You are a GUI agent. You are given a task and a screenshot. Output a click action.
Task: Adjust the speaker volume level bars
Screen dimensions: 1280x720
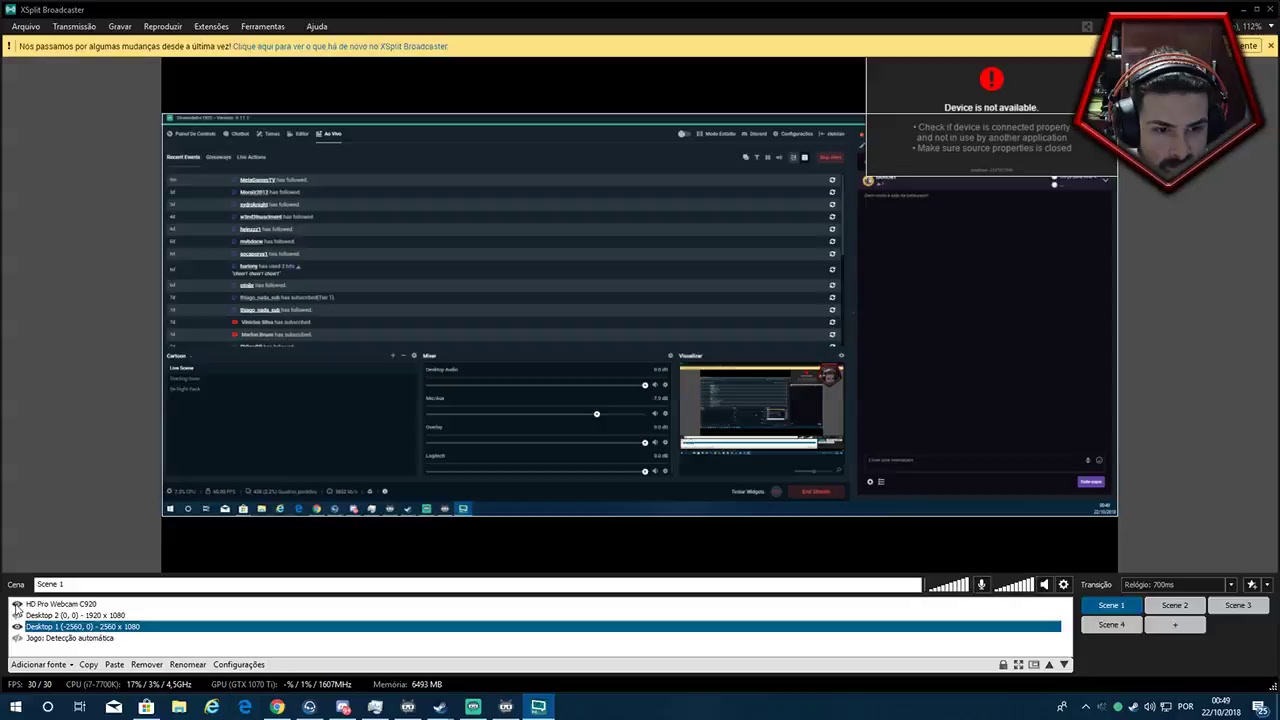coord(1014,585)
